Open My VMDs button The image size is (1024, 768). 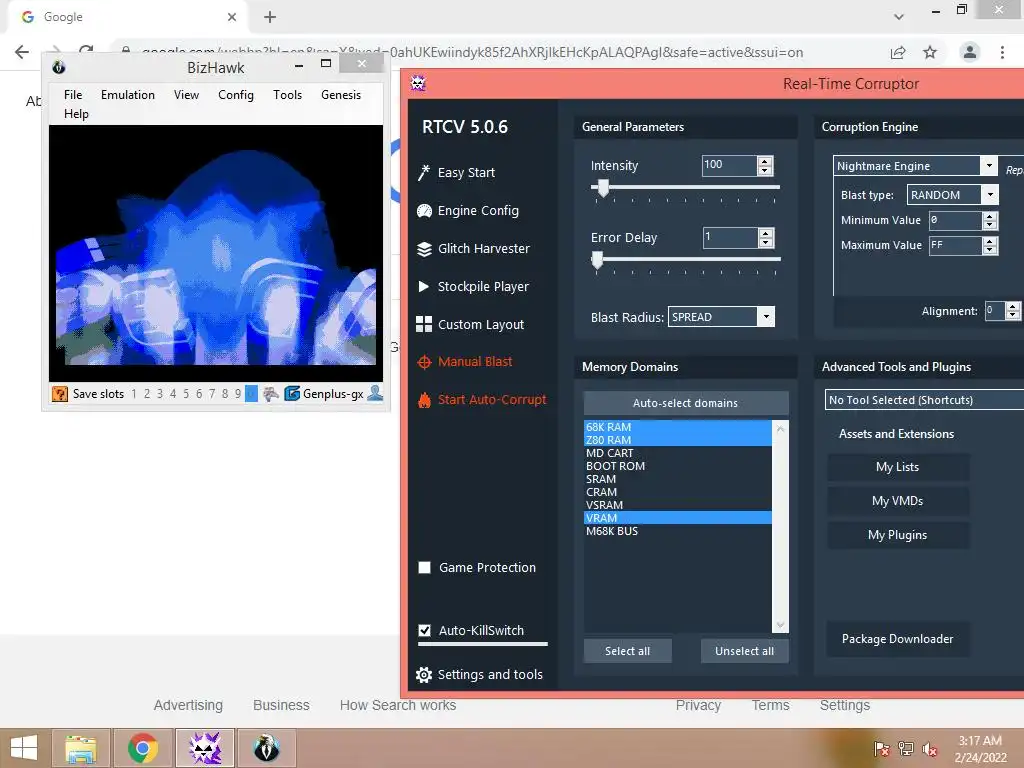click(x=898, y=501)
